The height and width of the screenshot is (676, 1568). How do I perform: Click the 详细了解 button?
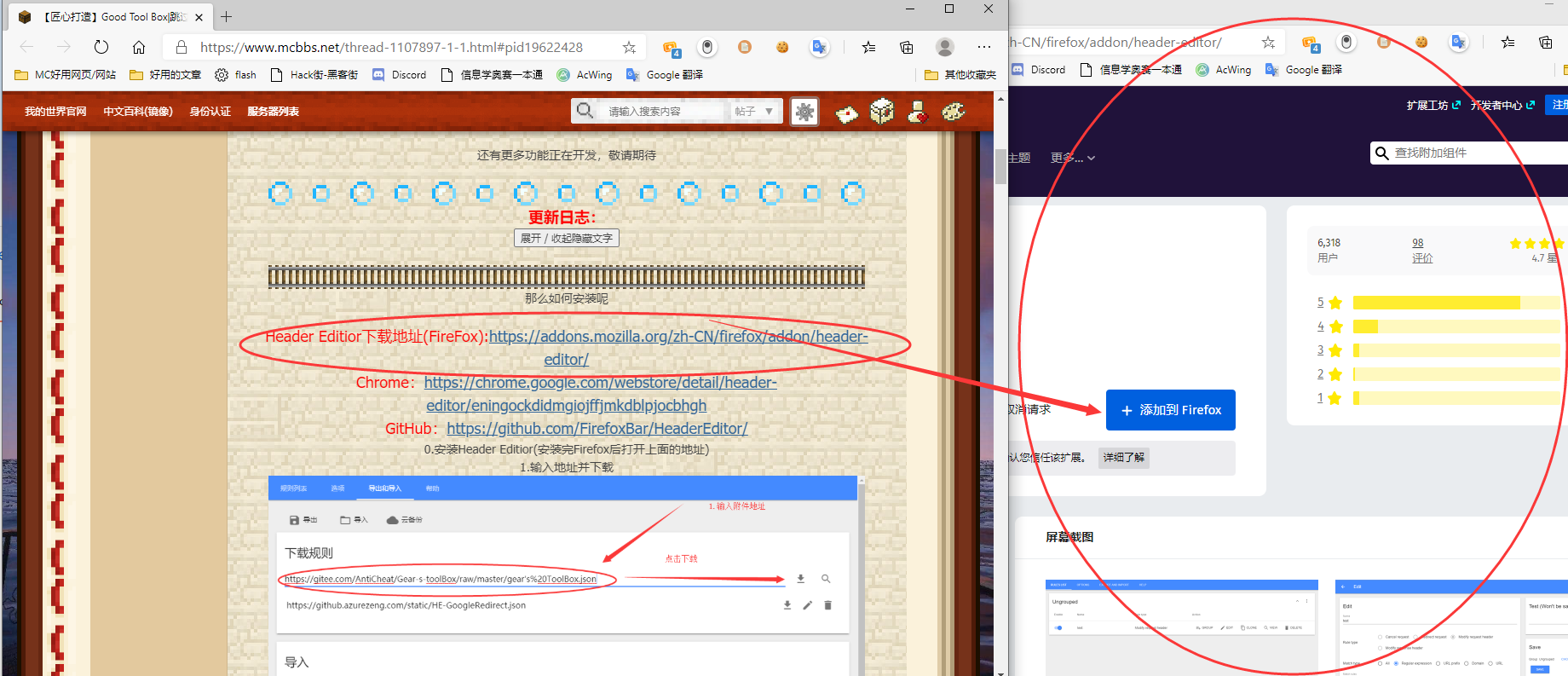coord(1123,458)
